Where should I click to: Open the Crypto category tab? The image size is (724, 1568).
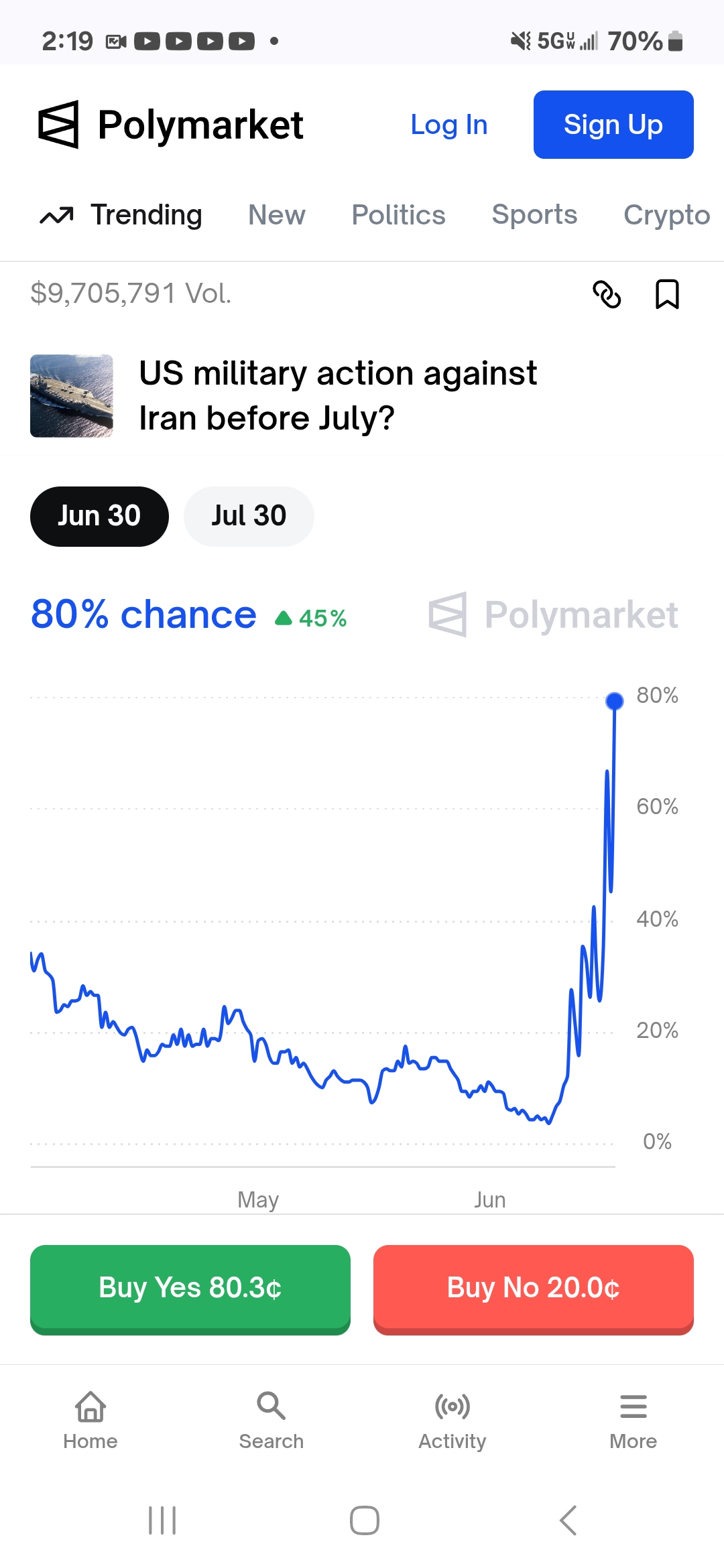667,215
